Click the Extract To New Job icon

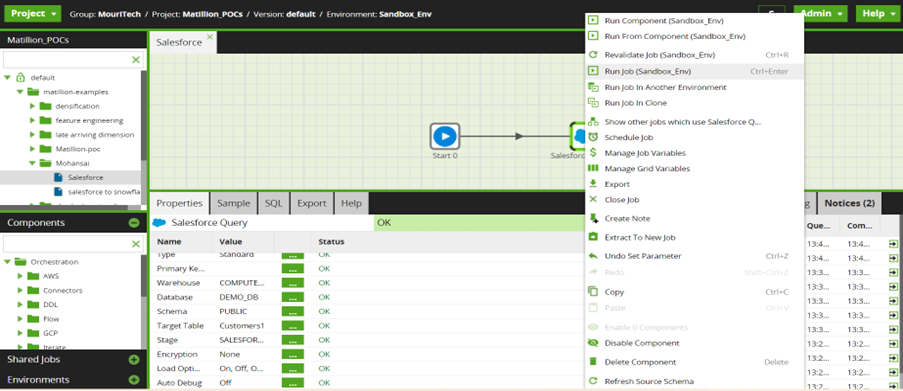pyautogui.click(x=593, y=237)
